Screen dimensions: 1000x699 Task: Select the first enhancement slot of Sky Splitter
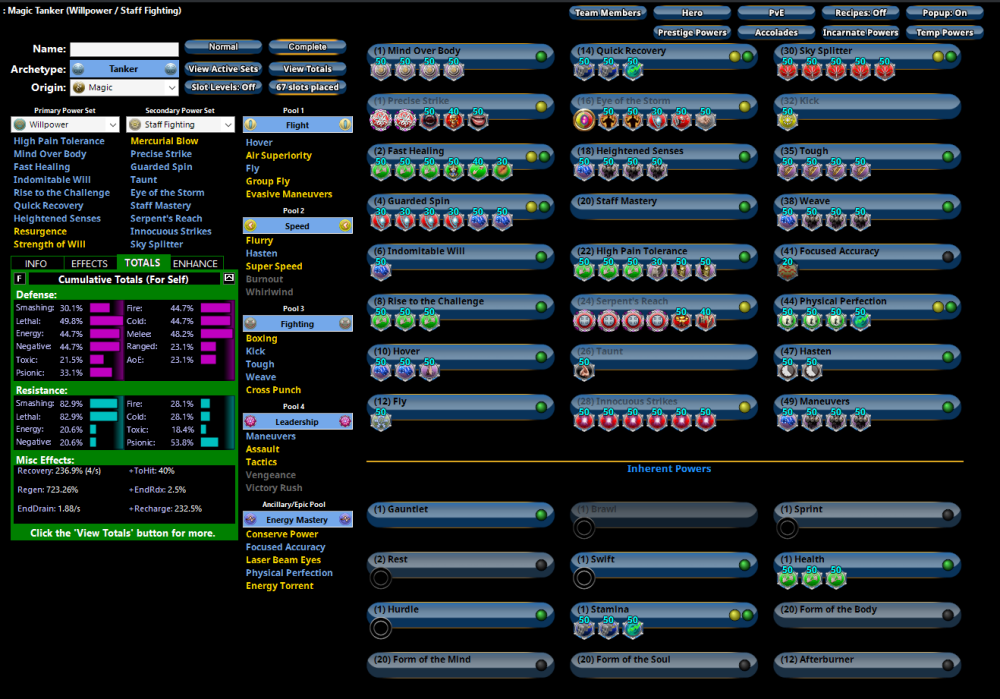pos(787,70)
